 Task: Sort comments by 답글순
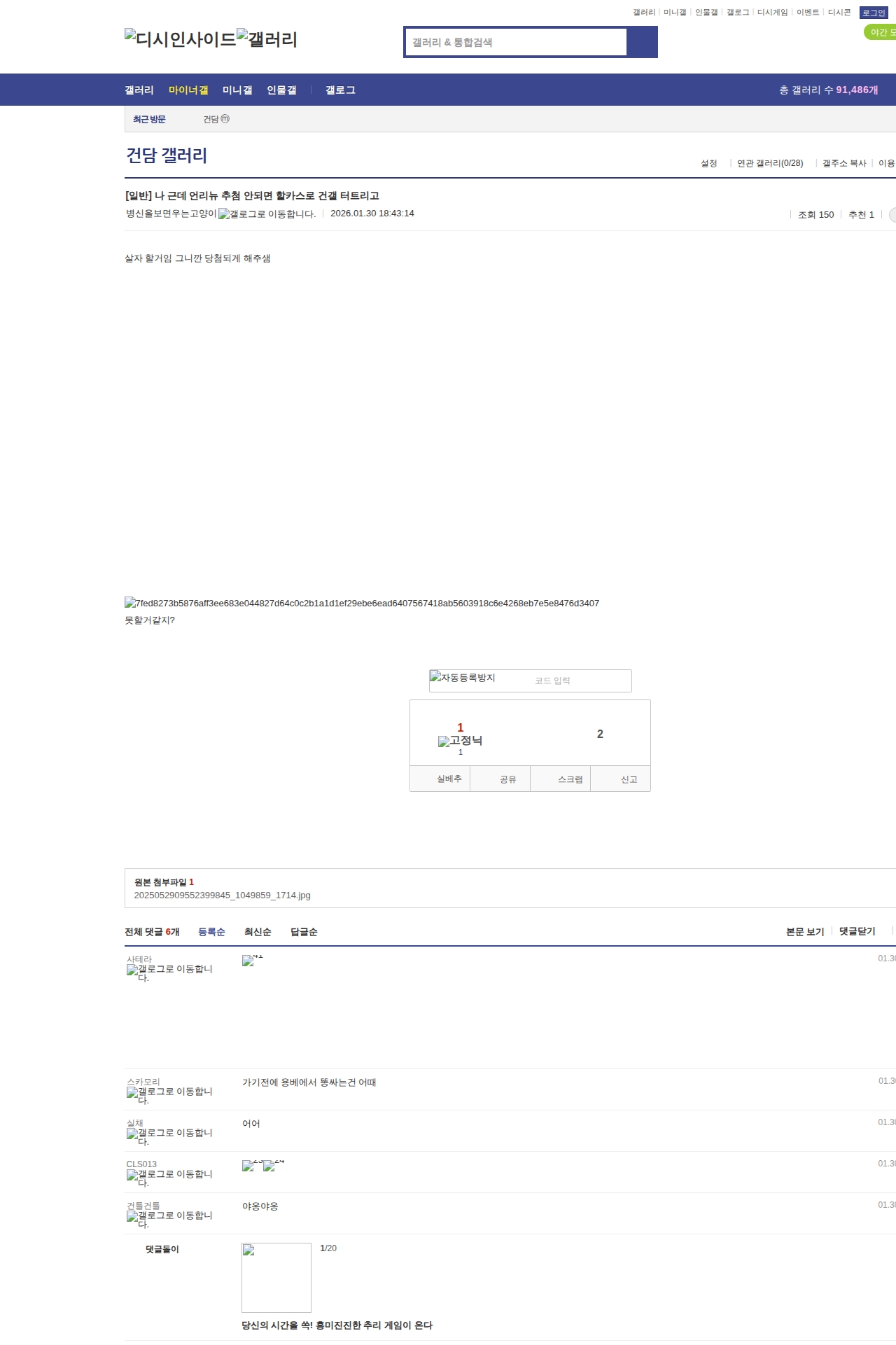(304, 932)
